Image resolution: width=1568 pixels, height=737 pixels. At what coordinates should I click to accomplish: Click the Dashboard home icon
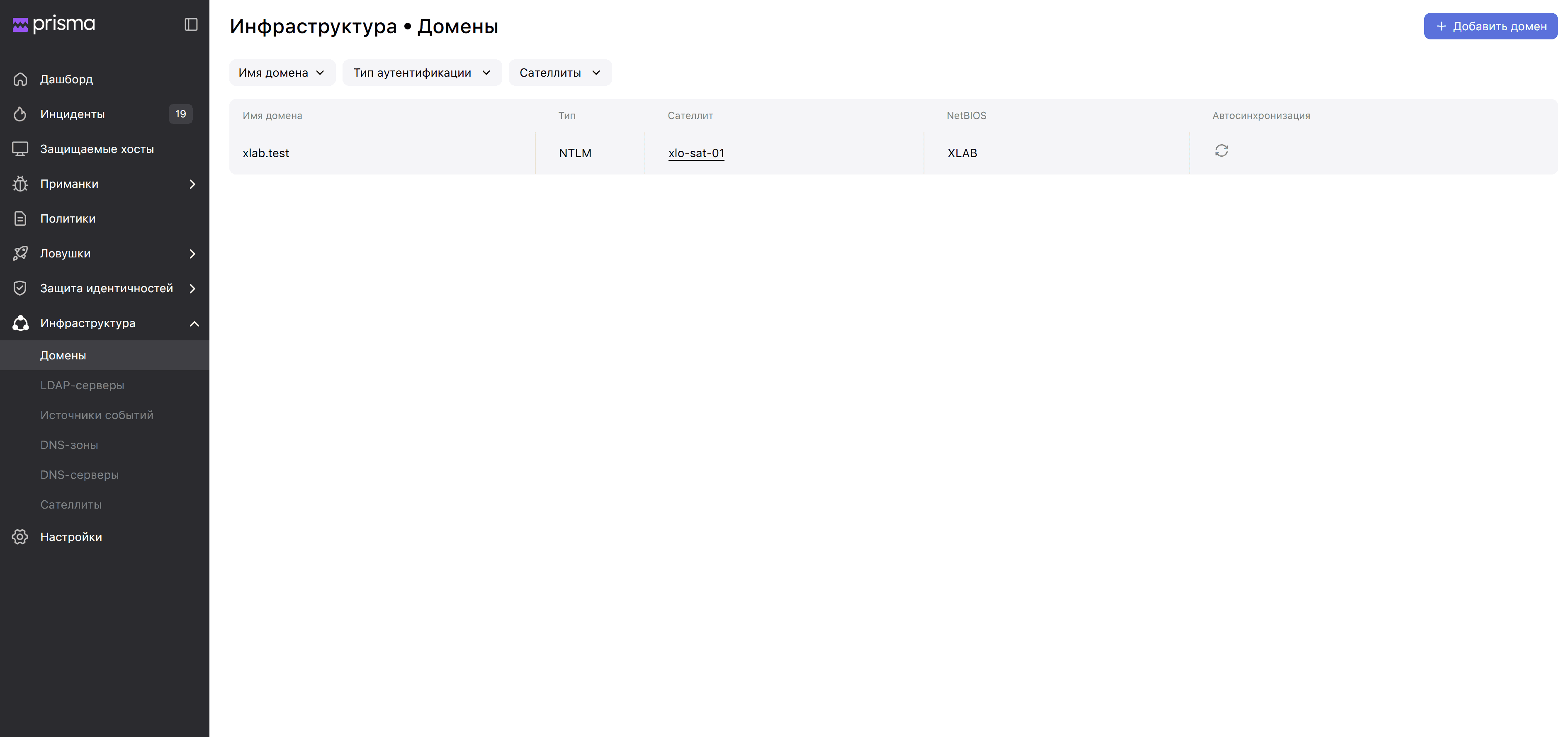tap(20, 79)
